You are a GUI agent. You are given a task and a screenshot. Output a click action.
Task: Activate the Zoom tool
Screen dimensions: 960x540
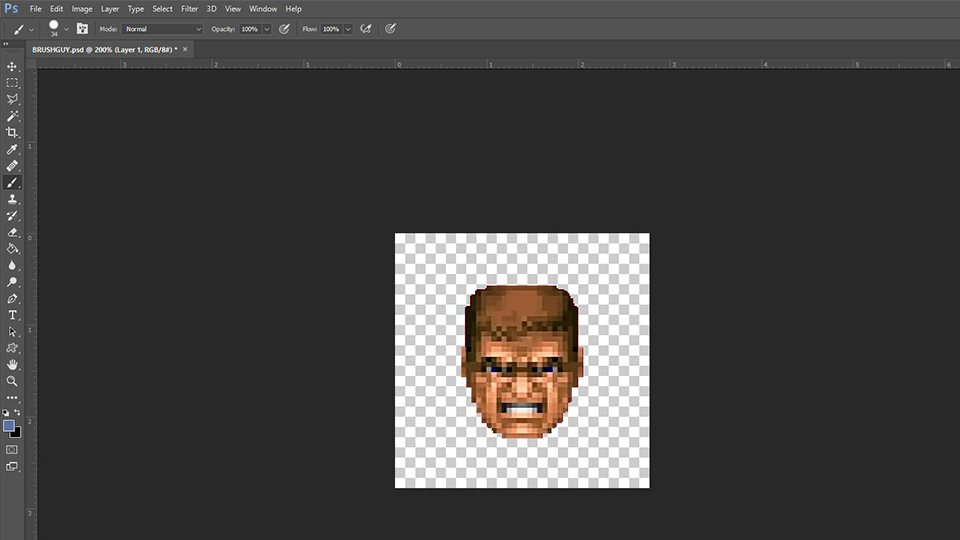(x=13, y=381)
